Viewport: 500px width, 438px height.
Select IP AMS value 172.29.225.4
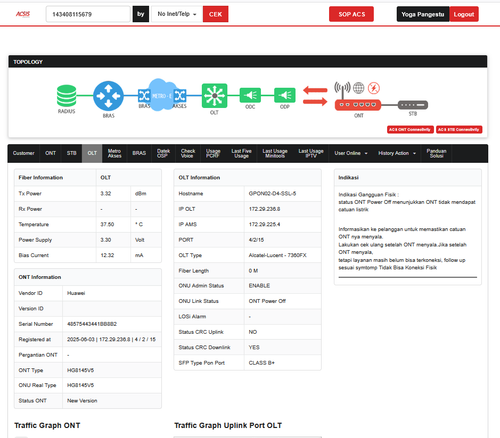pyautogui.click(x=264, y=224)
